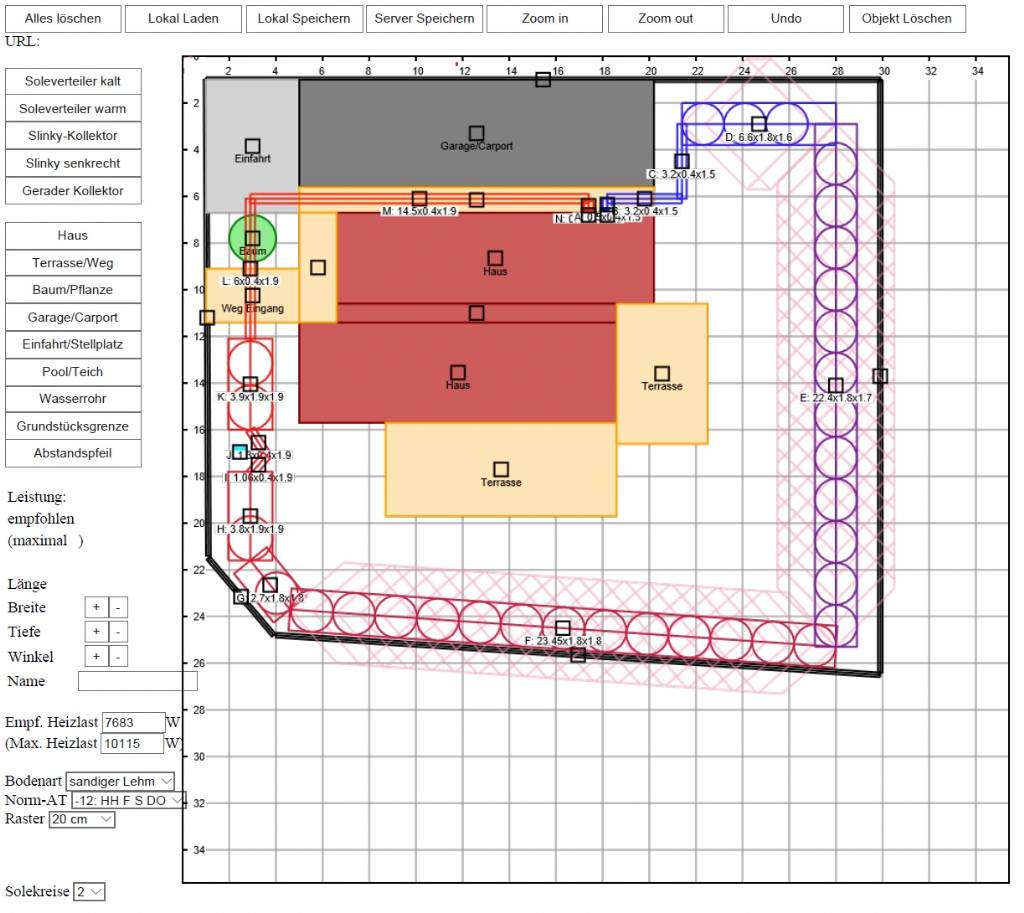Select collector G handle
Screen dimensions: 1024x913
pyautogui.click(x=270, y=585)
